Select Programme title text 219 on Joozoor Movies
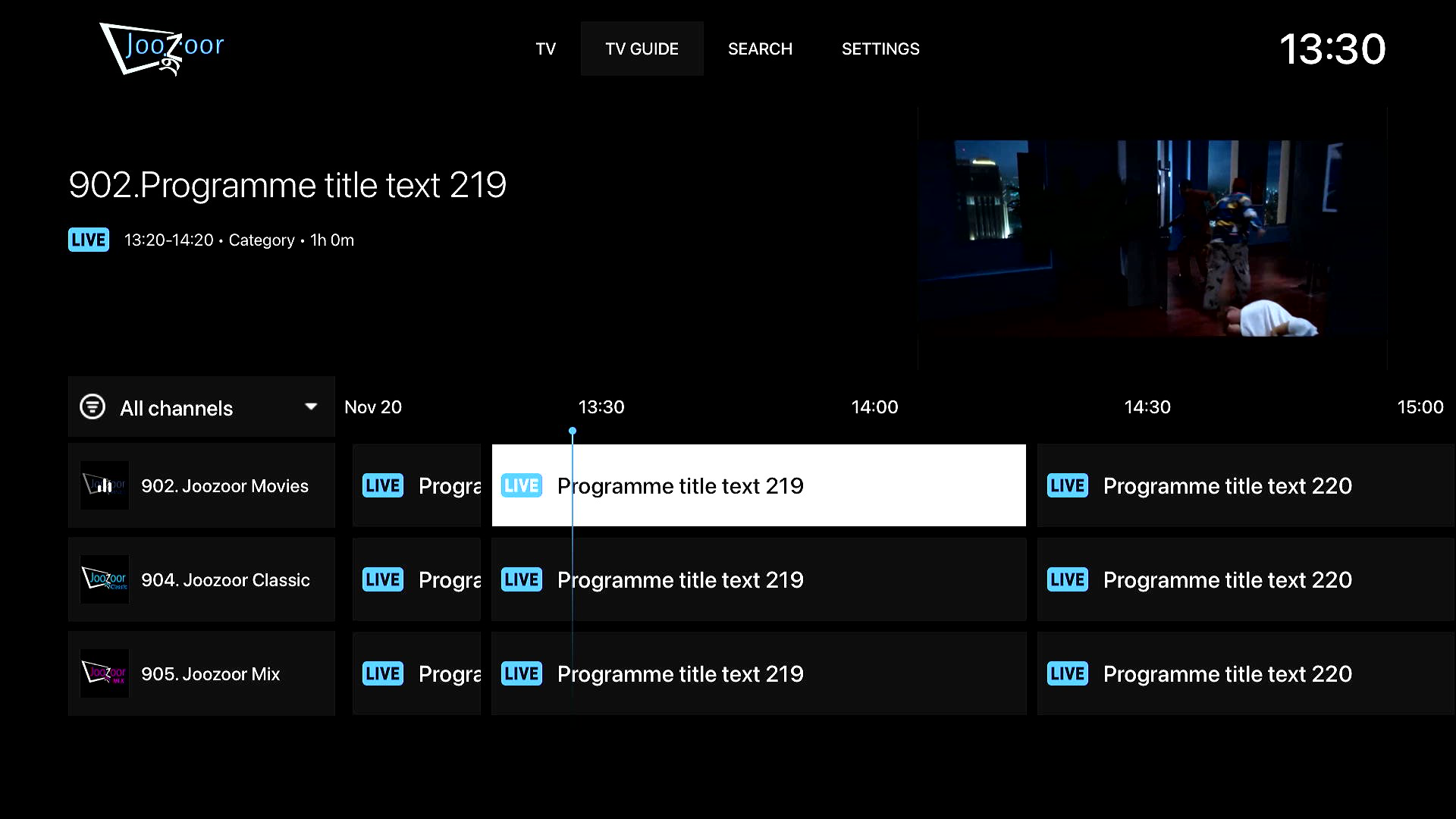The height and width of the screenshot is (819, 1456). tap(758, 485)
